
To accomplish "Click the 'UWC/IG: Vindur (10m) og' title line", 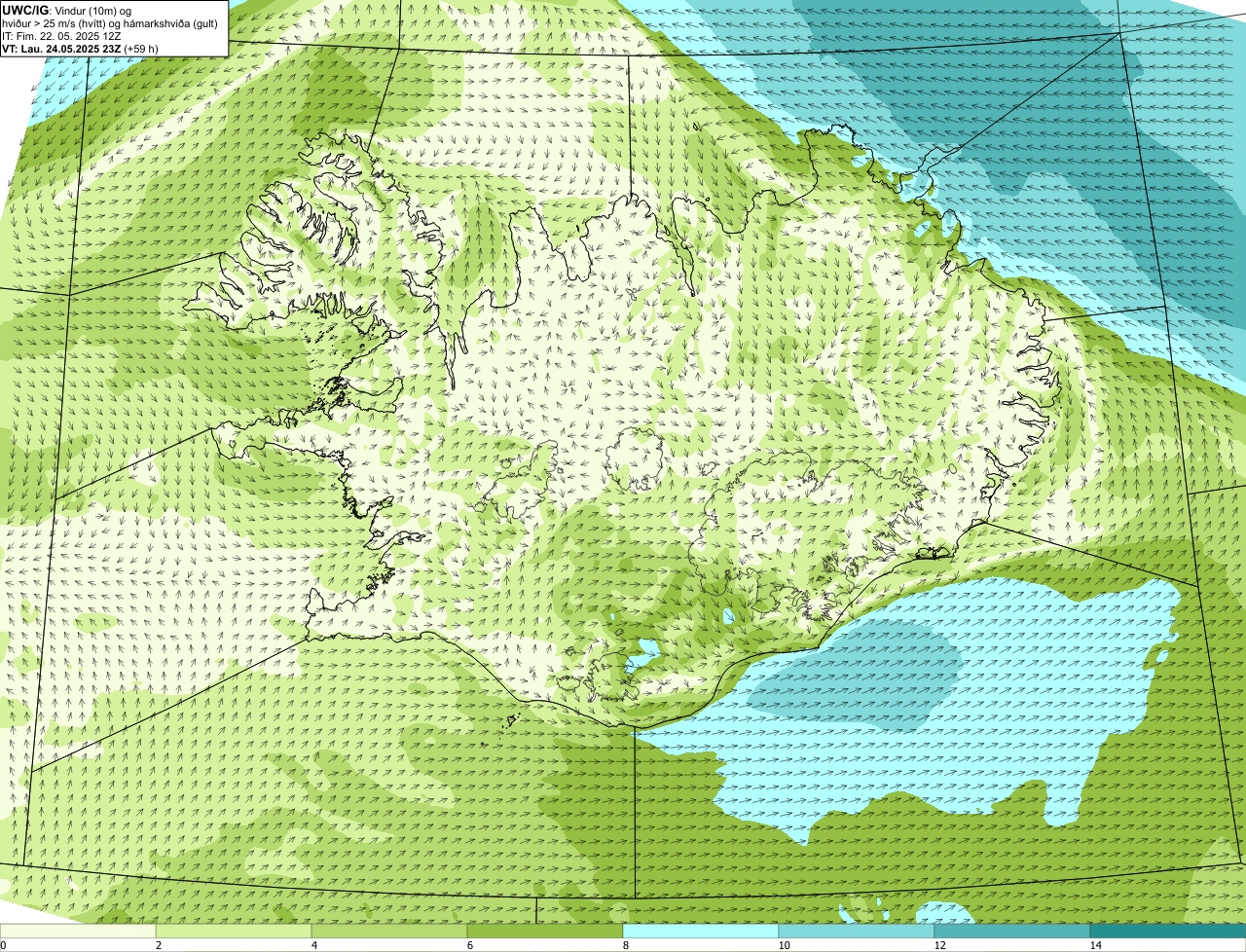I will pos(67,10).
